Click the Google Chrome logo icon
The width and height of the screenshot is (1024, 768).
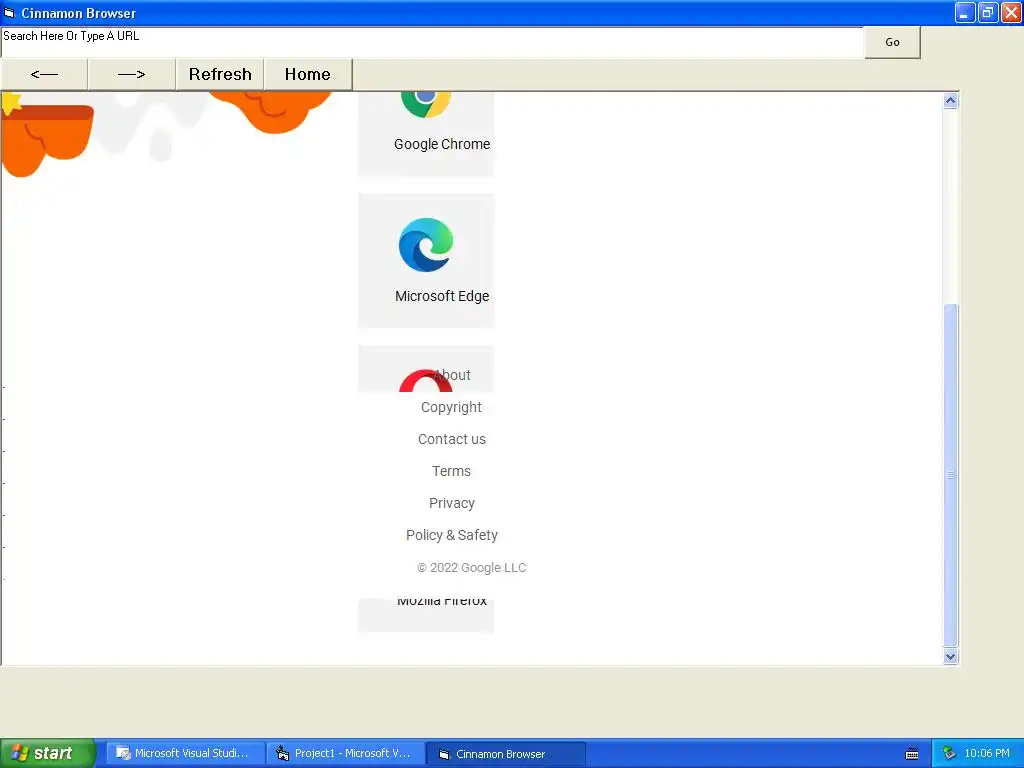point(425,105)
